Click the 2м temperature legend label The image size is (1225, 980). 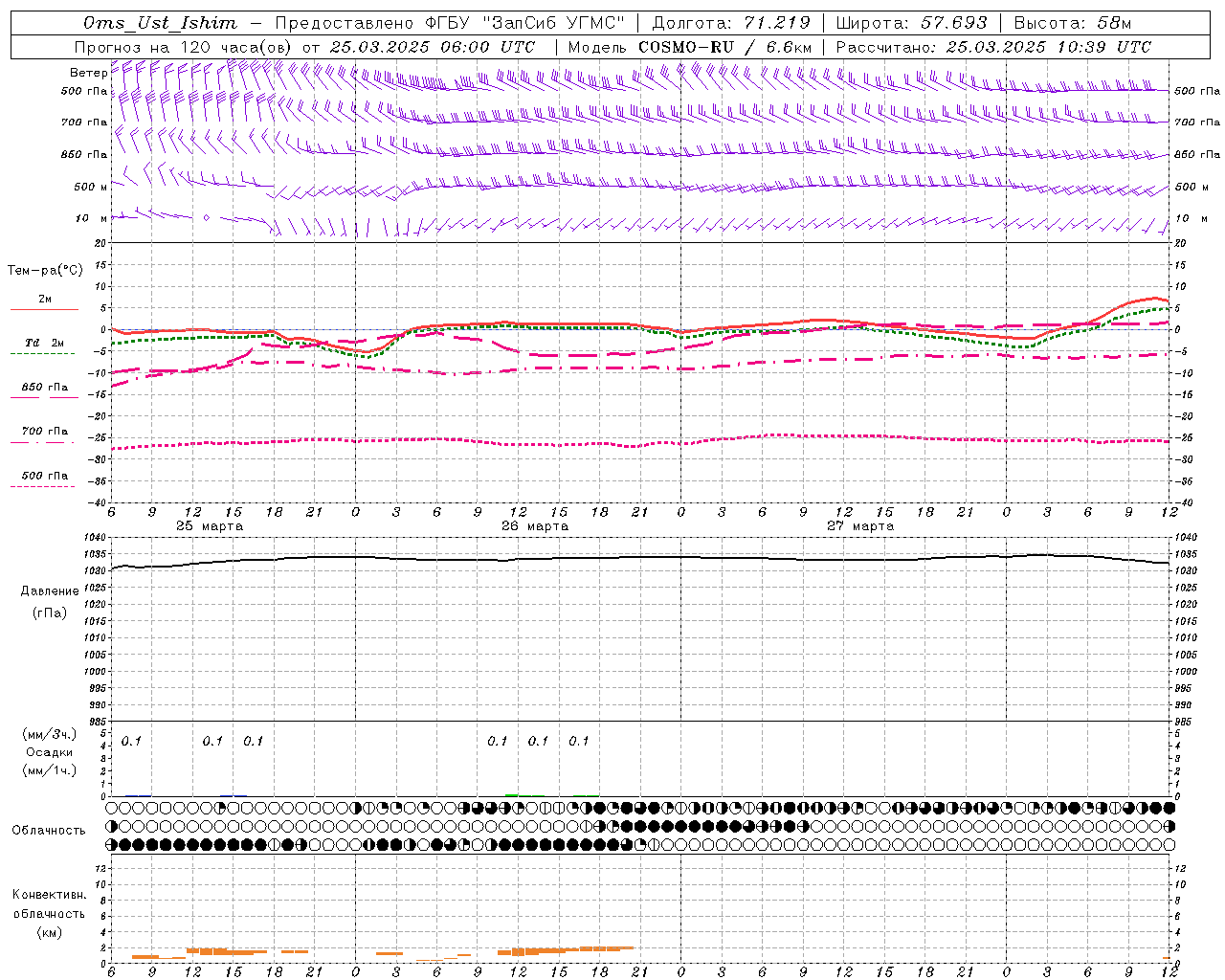[45, 300]
